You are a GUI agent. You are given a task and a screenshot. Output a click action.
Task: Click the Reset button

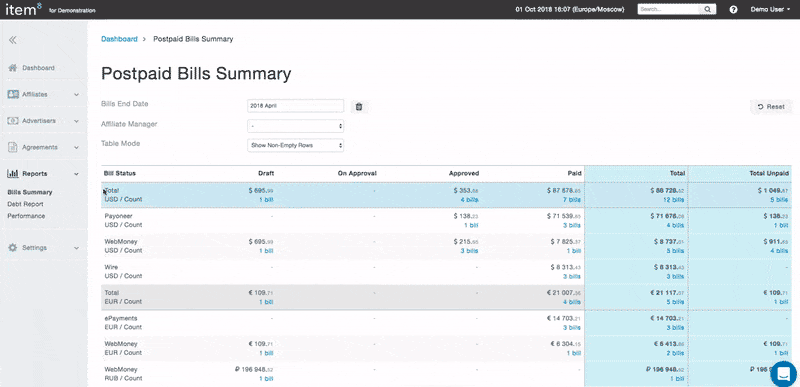click(x=771, y=107)
